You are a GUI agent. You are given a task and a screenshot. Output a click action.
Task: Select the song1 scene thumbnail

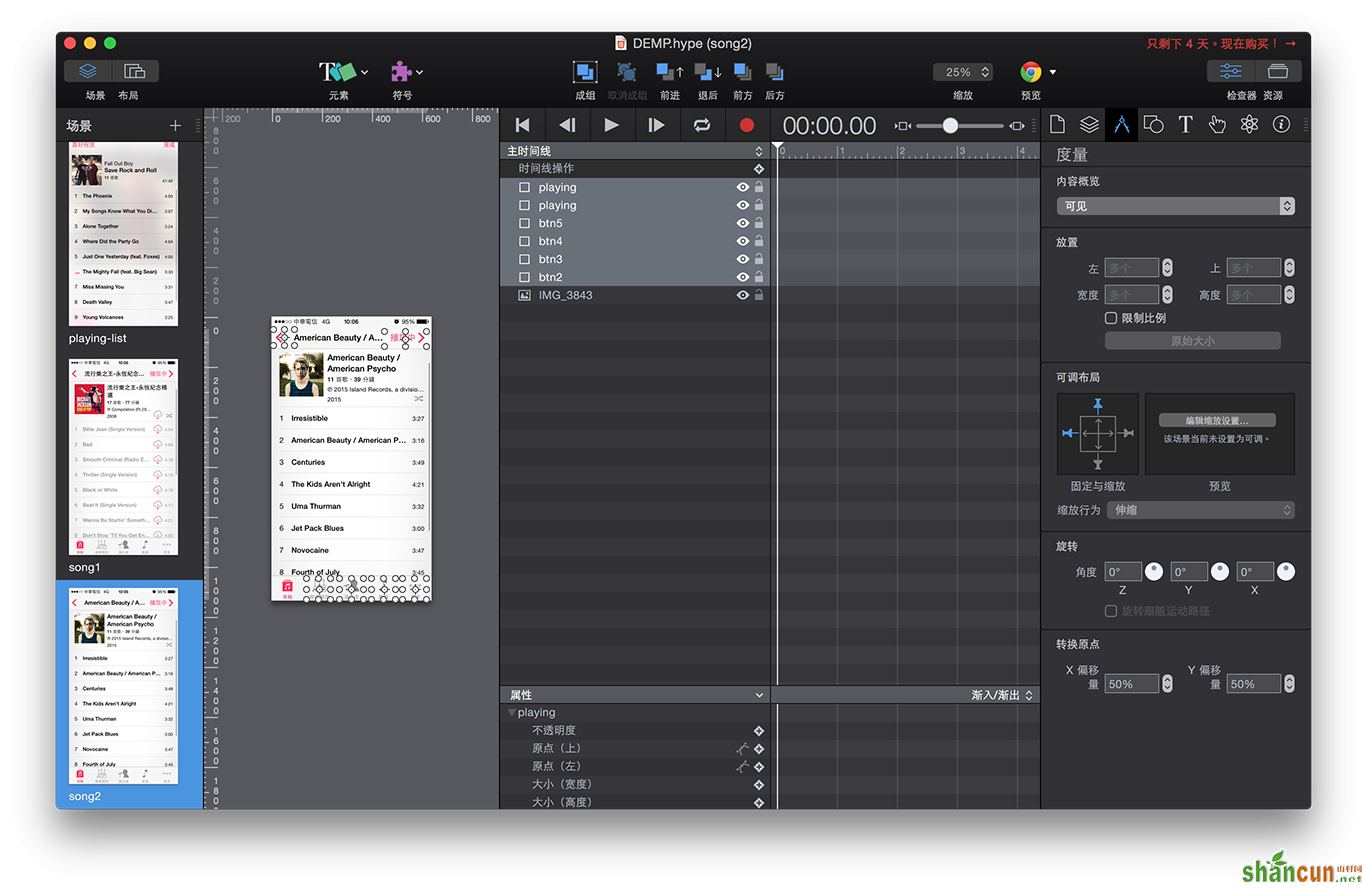(124, 457)
